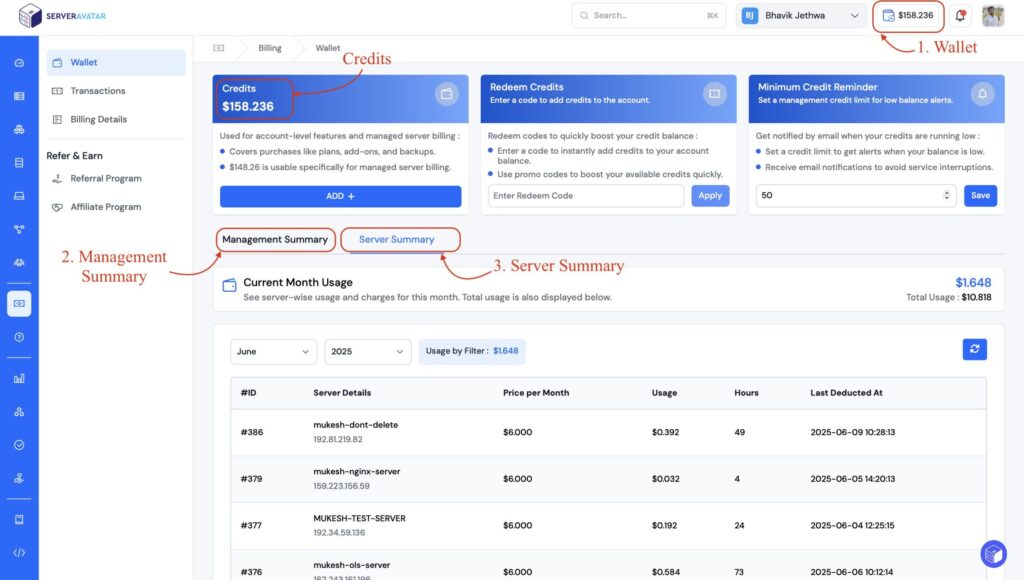
Task: Open the code brackets icon in sidebar
Action: (x=19, y=553)
